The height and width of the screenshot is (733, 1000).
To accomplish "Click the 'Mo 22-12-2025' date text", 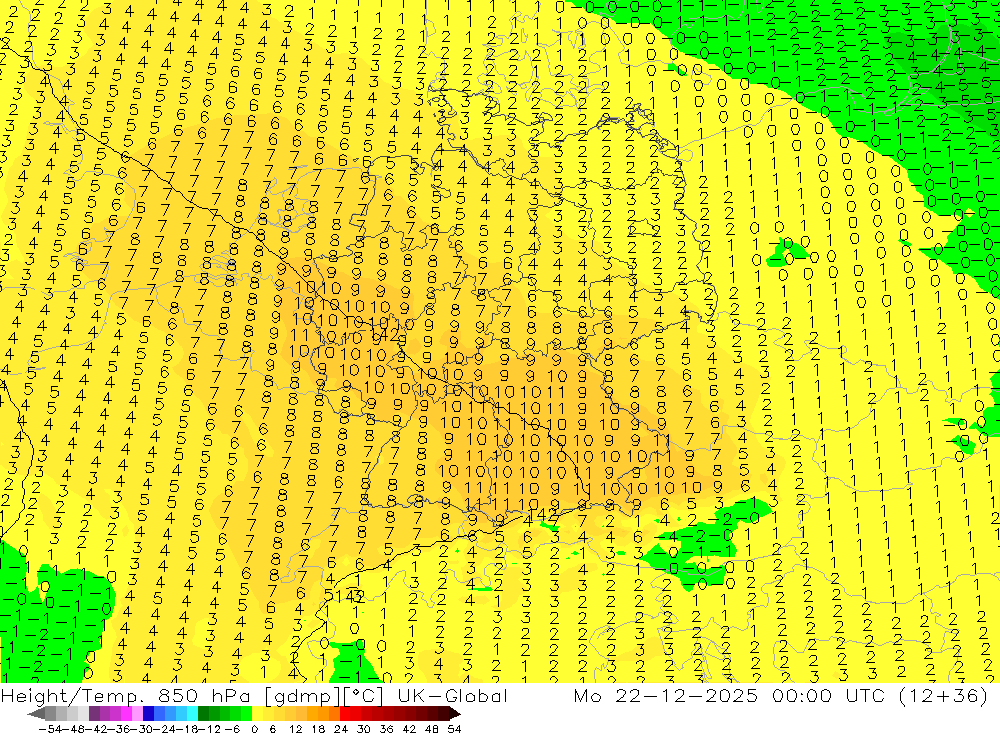I will pos(666,695).
